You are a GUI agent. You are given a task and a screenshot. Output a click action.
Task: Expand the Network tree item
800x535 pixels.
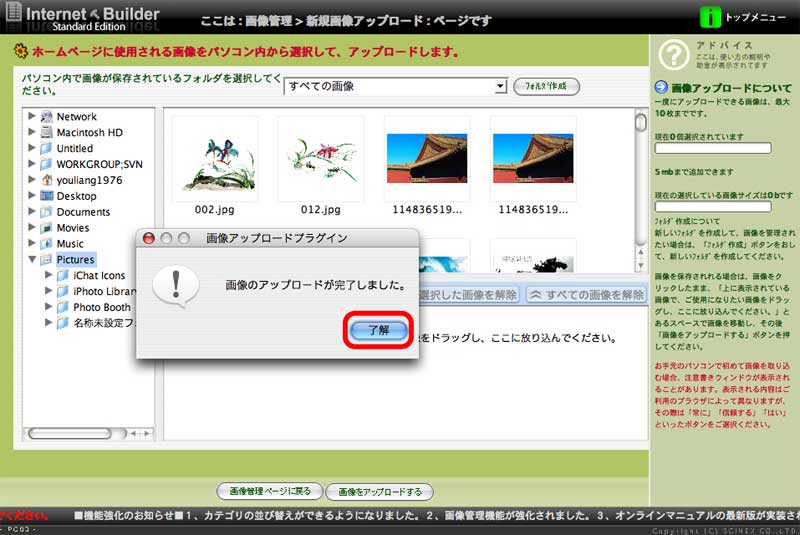point(32,116)
